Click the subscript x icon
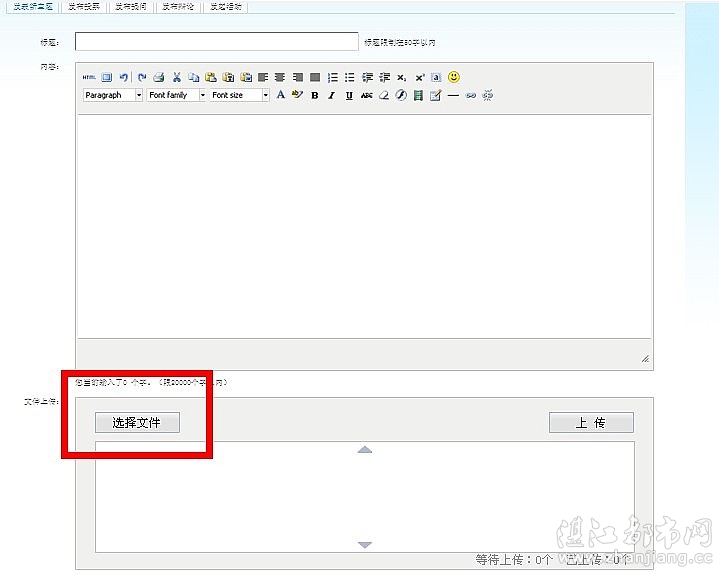719x574 pixels. coord(401,77)
